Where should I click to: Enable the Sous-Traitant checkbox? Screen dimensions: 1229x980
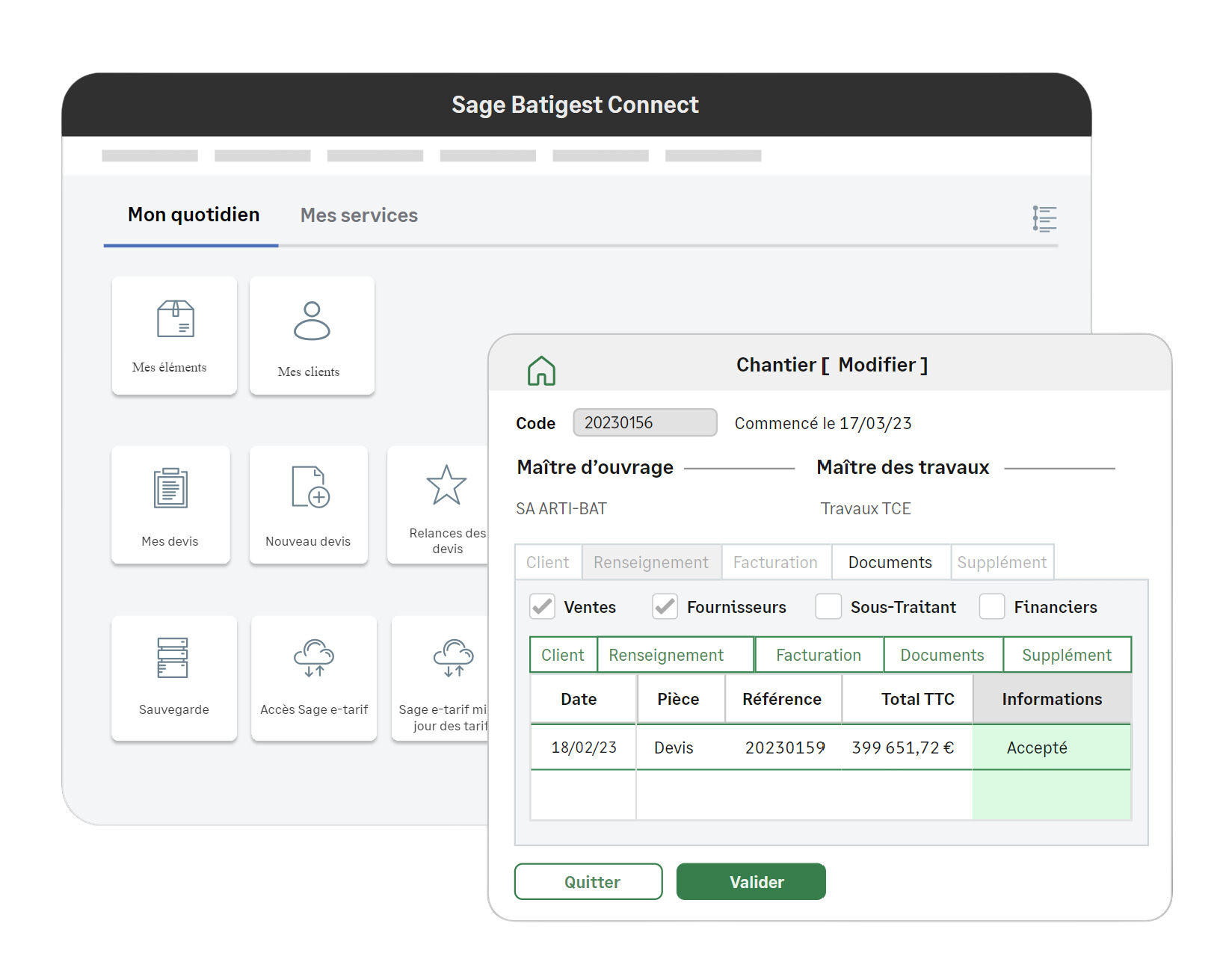click(x=828, y=606)
